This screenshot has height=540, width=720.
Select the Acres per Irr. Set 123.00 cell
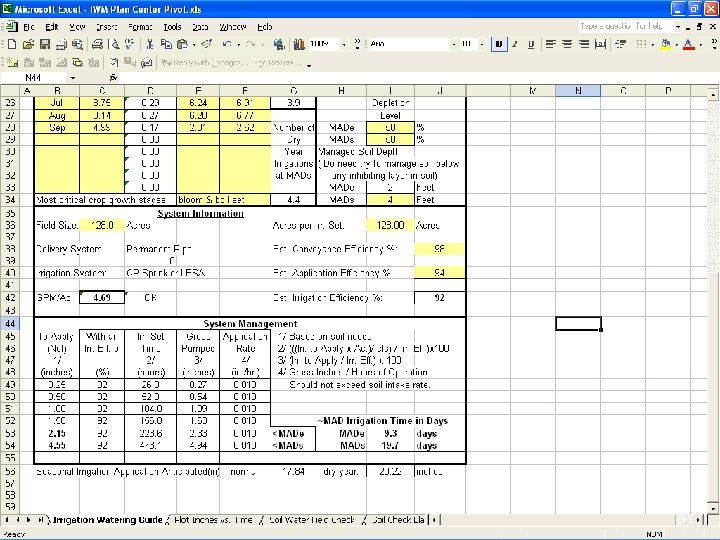pos(390,225)
